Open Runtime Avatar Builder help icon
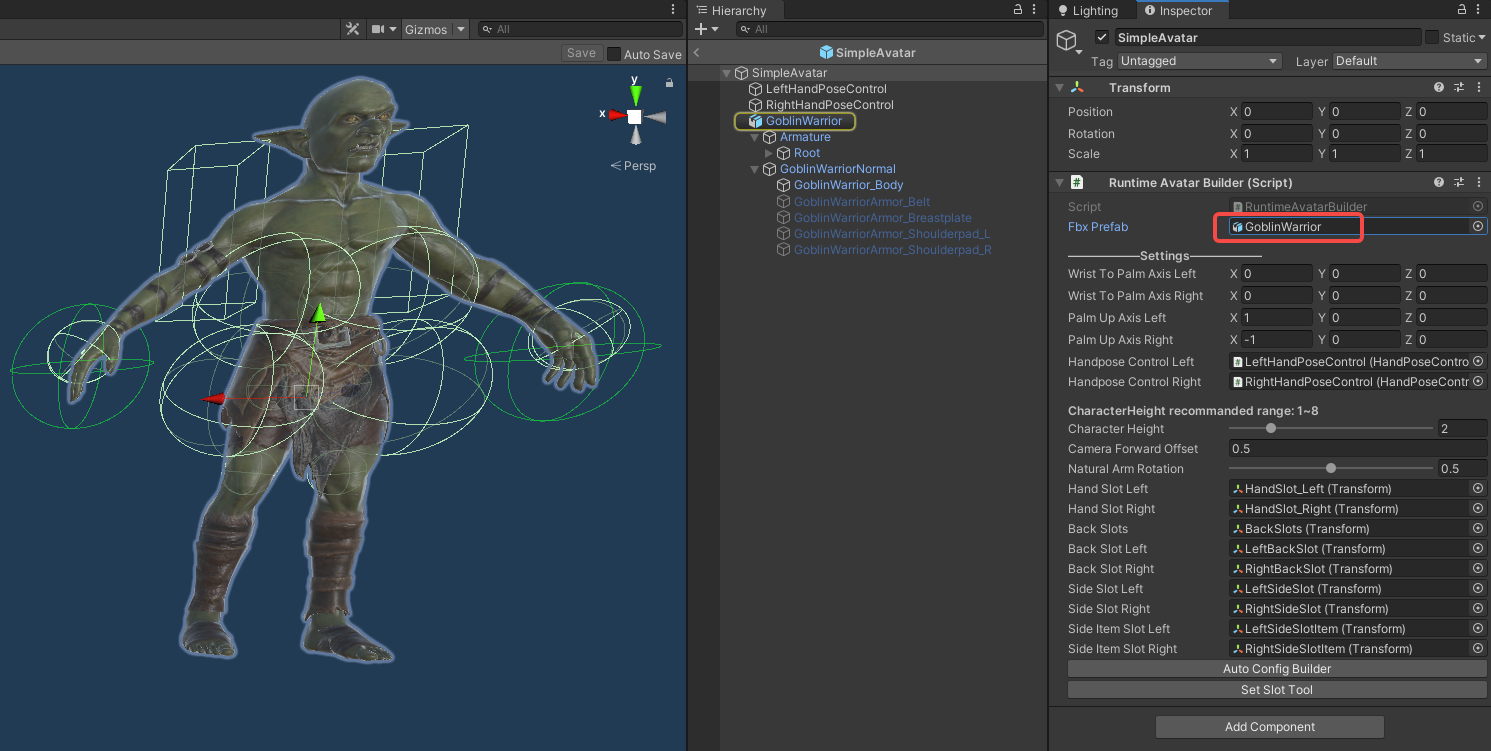 coord(1439,182)
